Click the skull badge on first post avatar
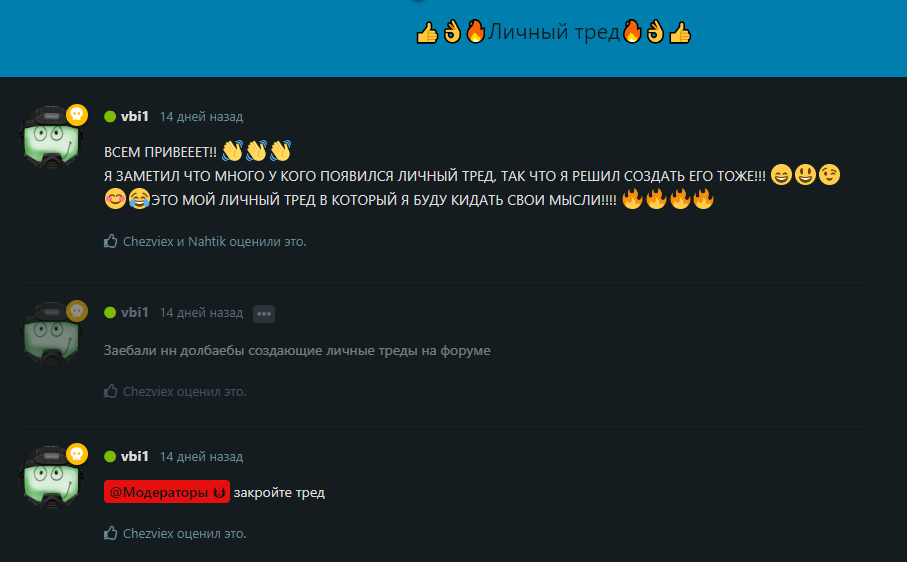The image size is (907, 562). pos(77,114)
